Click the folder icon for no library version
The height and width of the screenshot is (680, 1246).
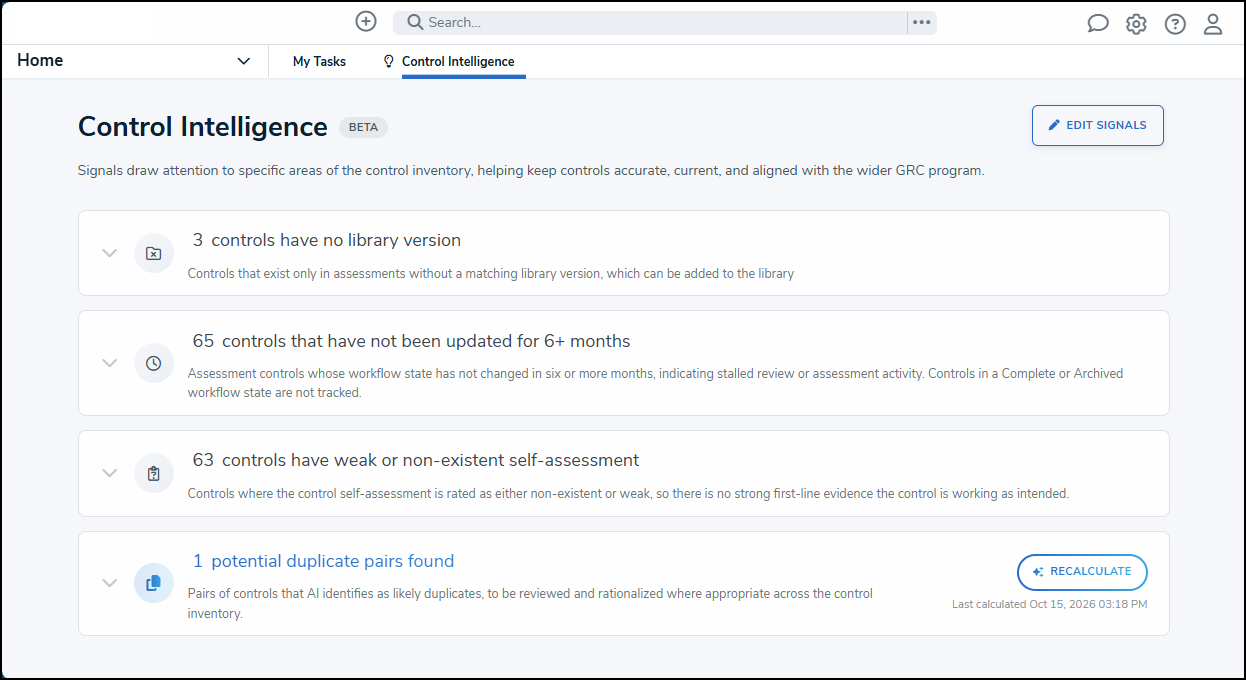[154, 253]
